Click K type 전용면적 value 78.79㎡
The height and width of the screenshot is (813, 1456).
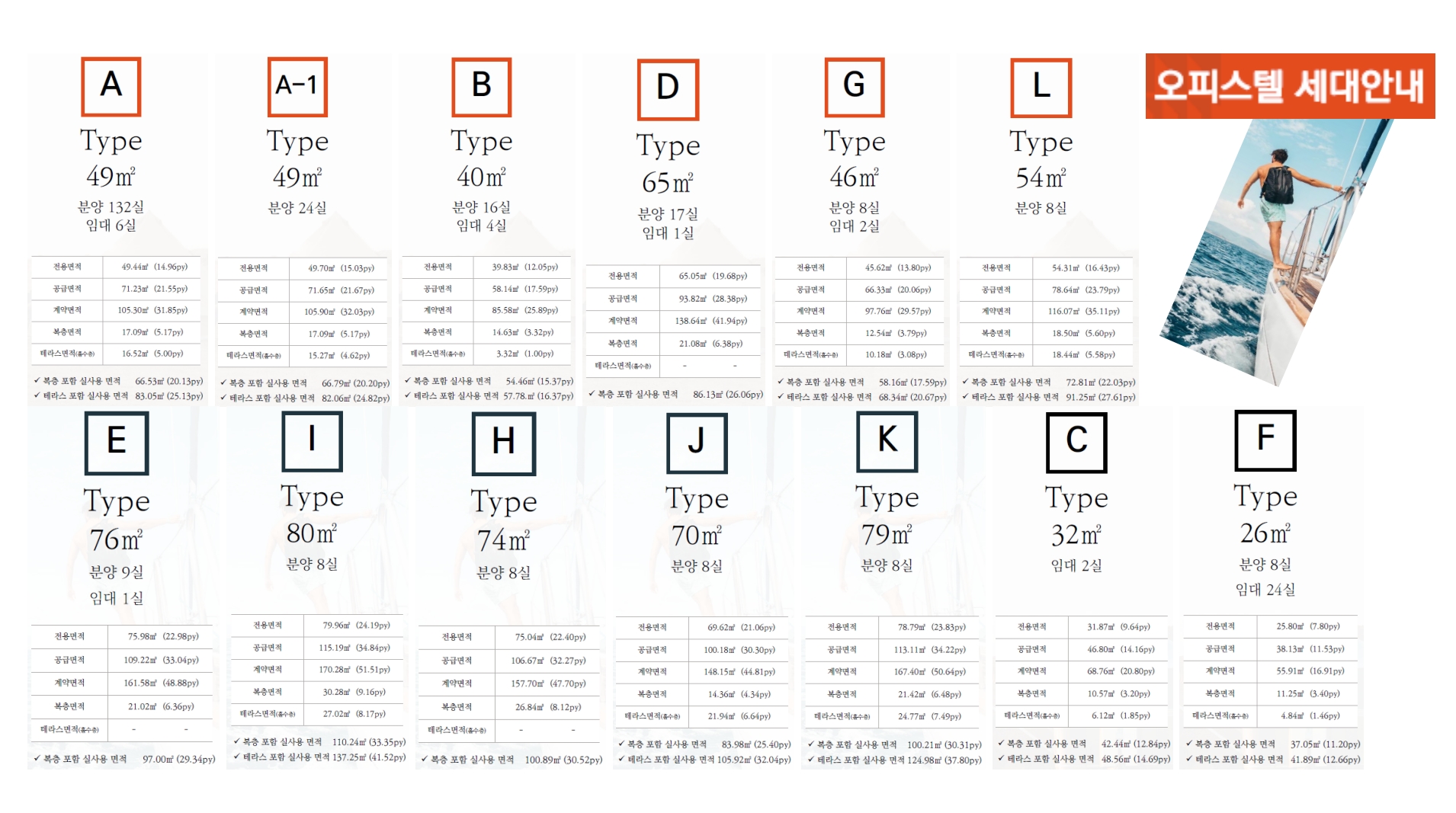coord(932,627)
